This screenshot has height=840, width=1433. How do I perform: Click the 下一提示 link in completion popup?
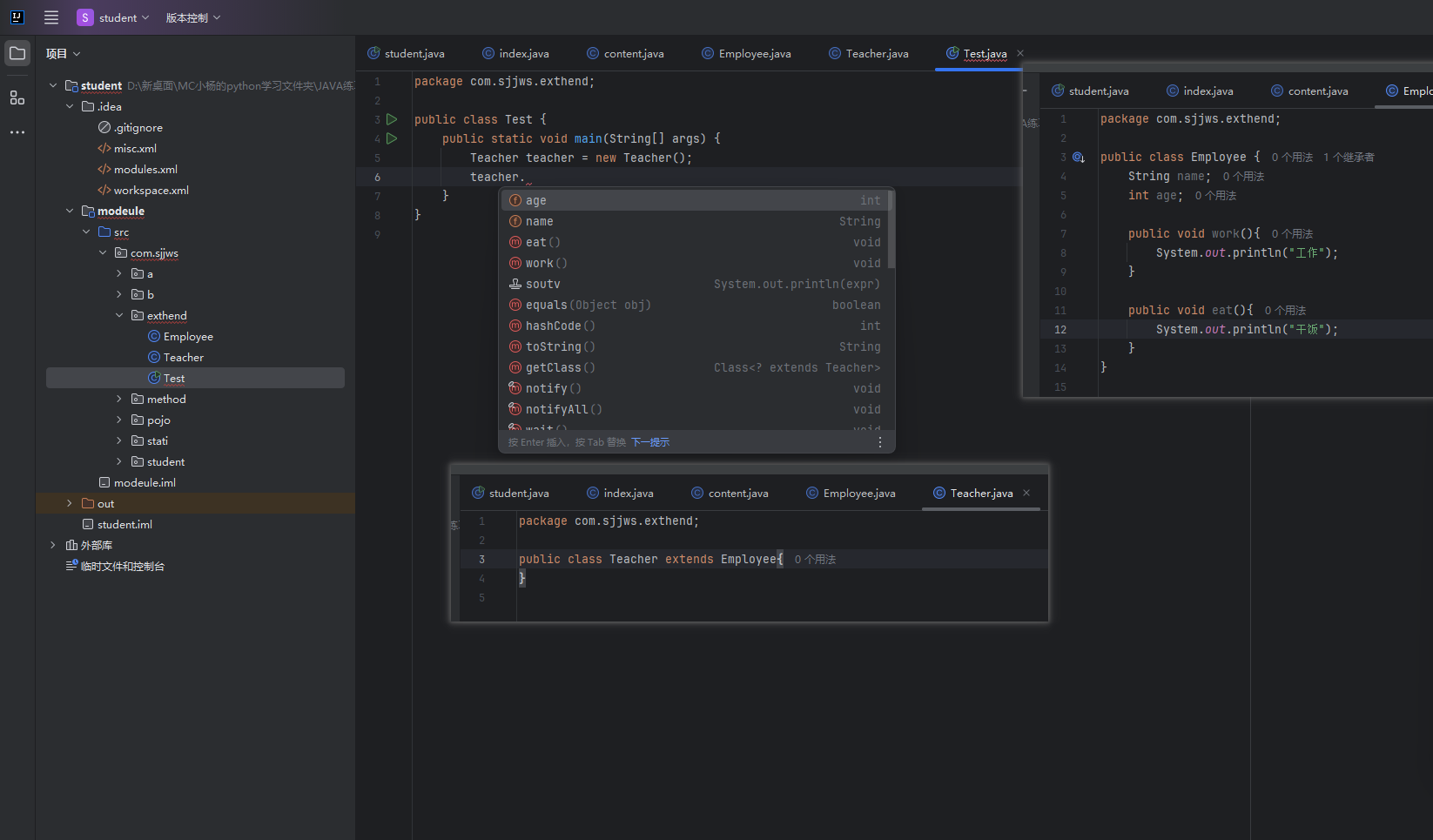(650, 442)
